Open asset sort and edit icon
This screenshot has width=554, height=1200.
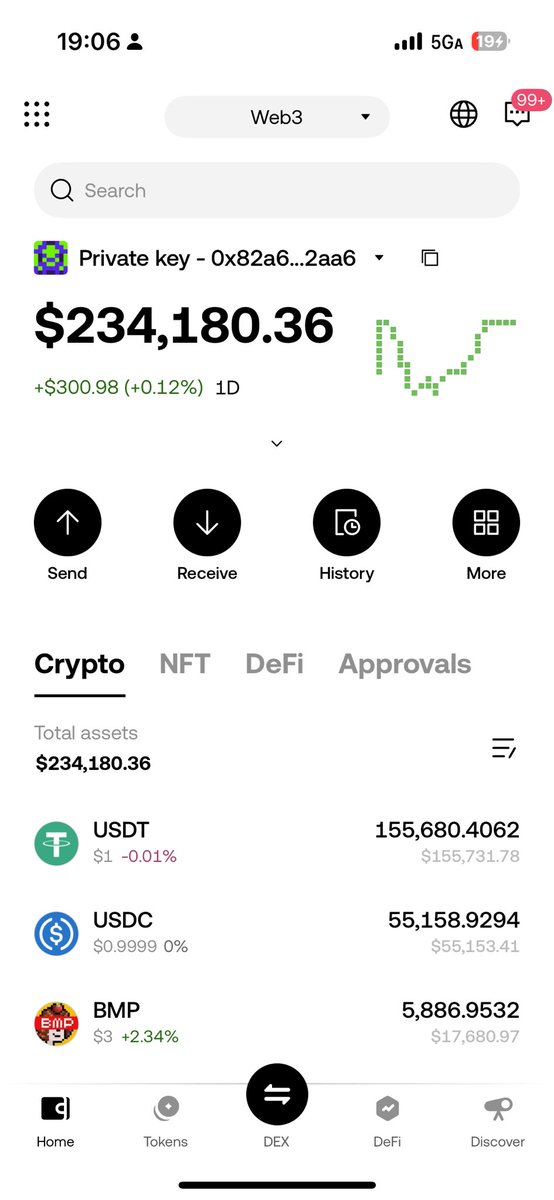(x=504, y=747)
